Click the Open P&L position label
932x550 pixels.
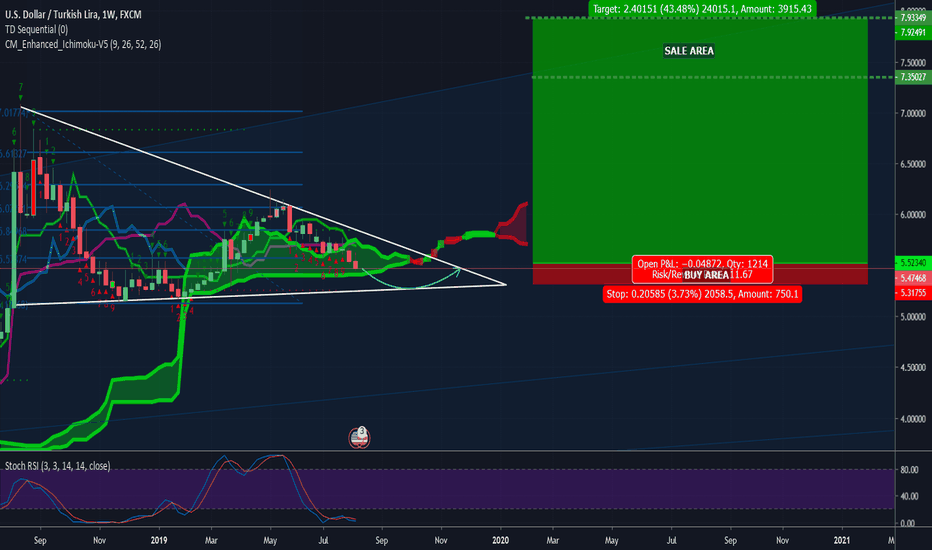[703, 269]
